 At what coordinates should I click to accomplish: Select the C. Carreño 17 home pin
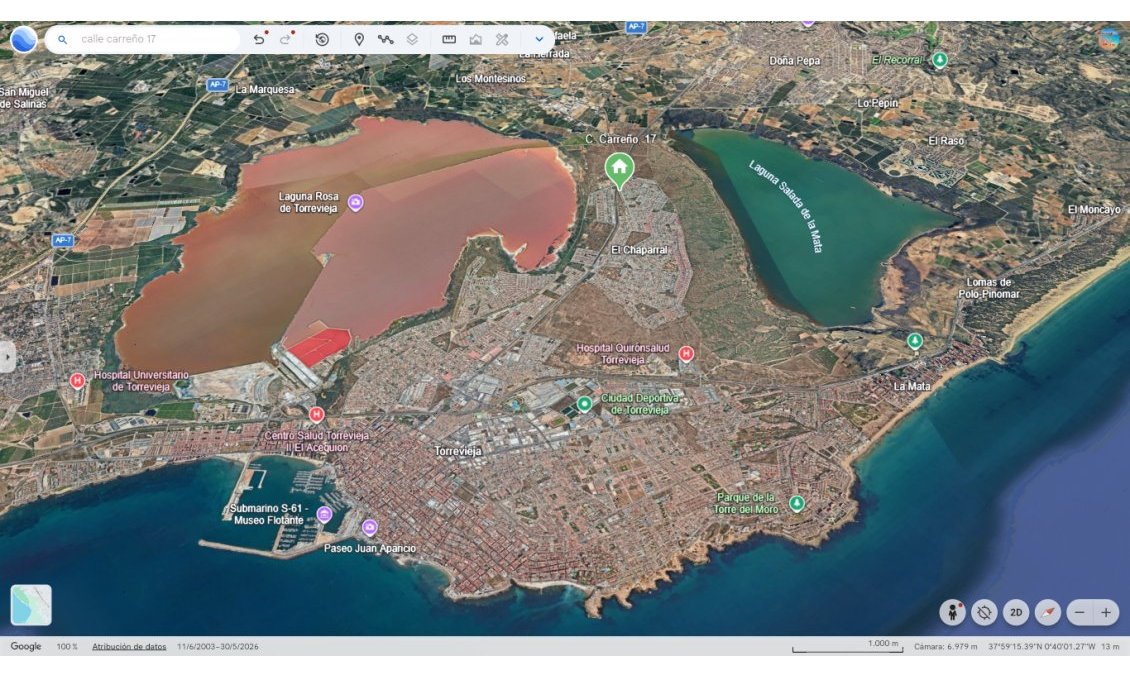point(619,171)
